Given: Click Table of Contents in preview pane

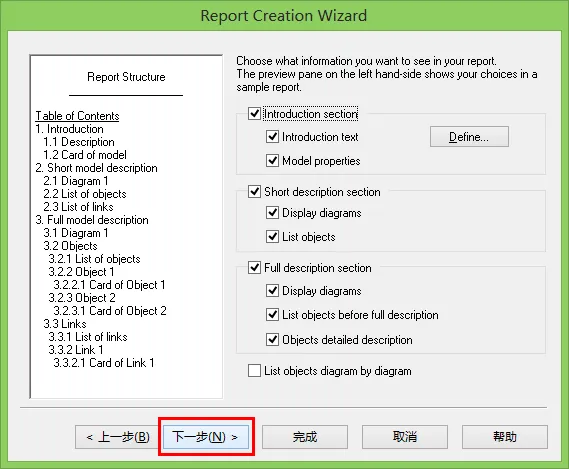Looking at the screenshot, I should [x=77, y=116].
